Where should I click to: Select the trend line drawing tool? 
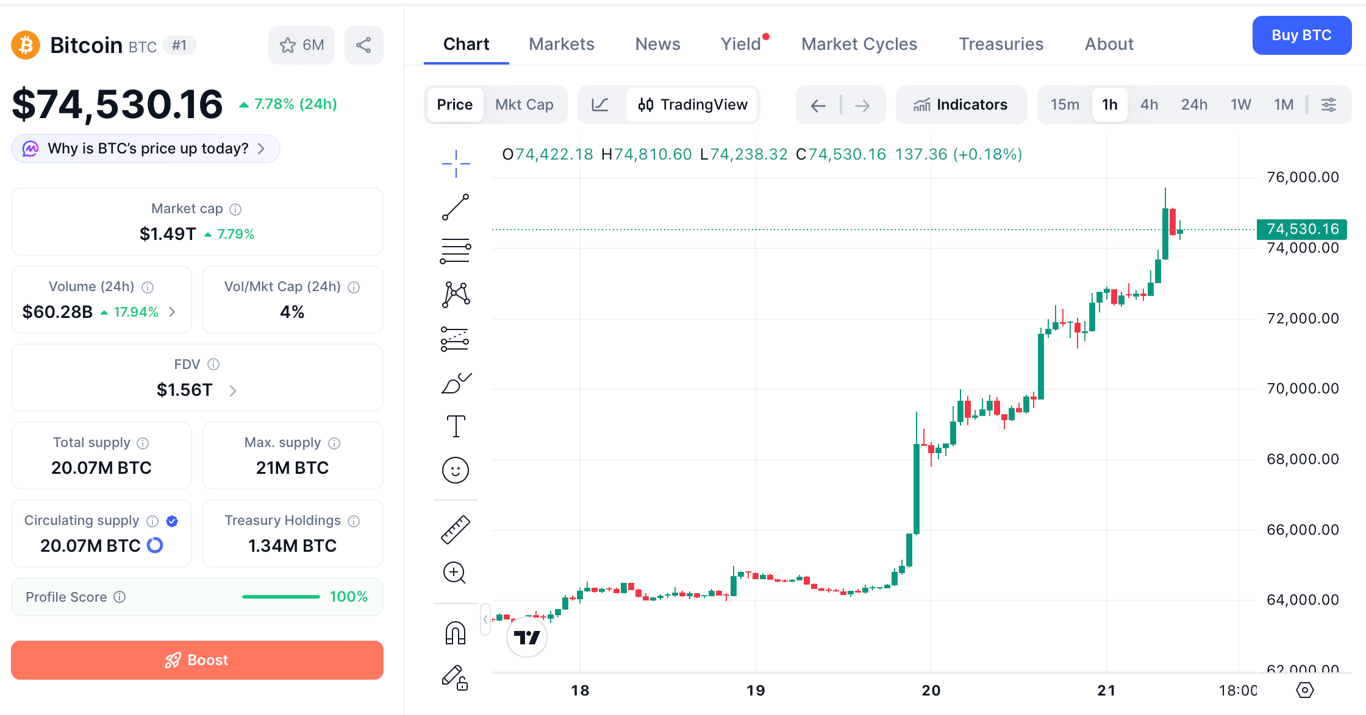456,207
